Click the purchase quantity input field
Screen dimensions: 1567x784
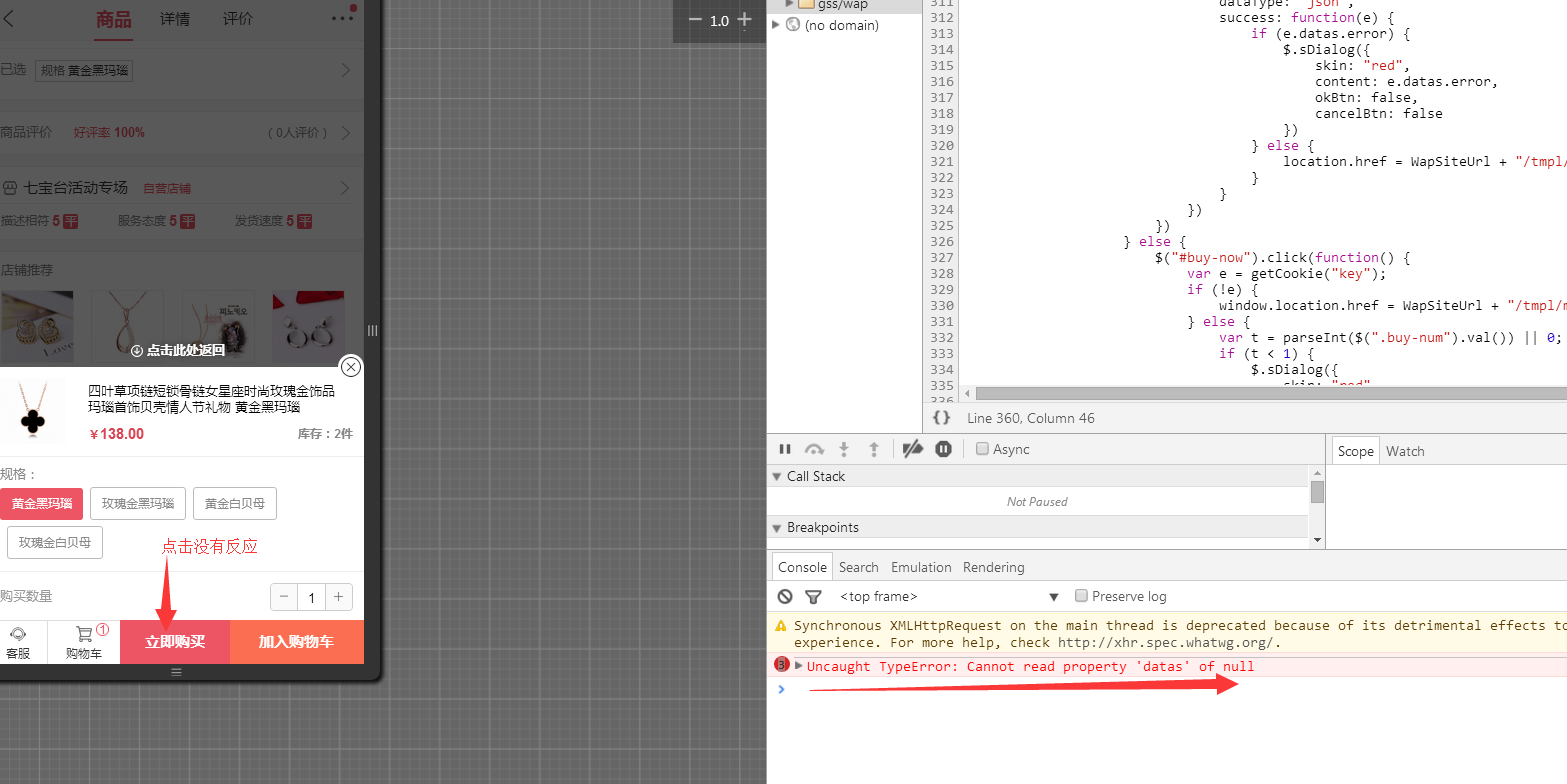(311, 597)
